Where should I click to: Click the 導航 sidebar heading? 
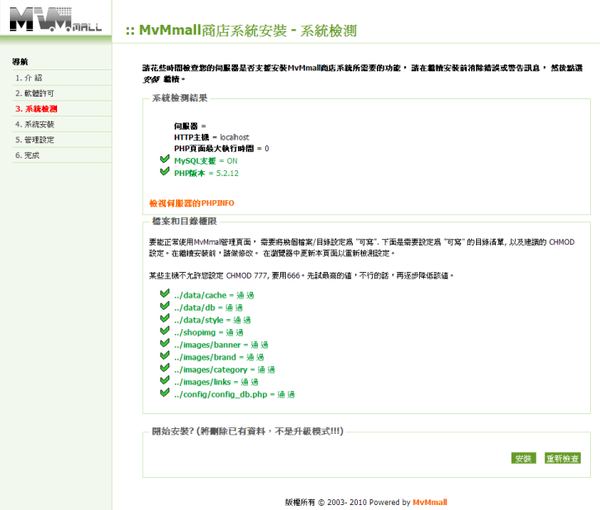(x=20, y=62)
